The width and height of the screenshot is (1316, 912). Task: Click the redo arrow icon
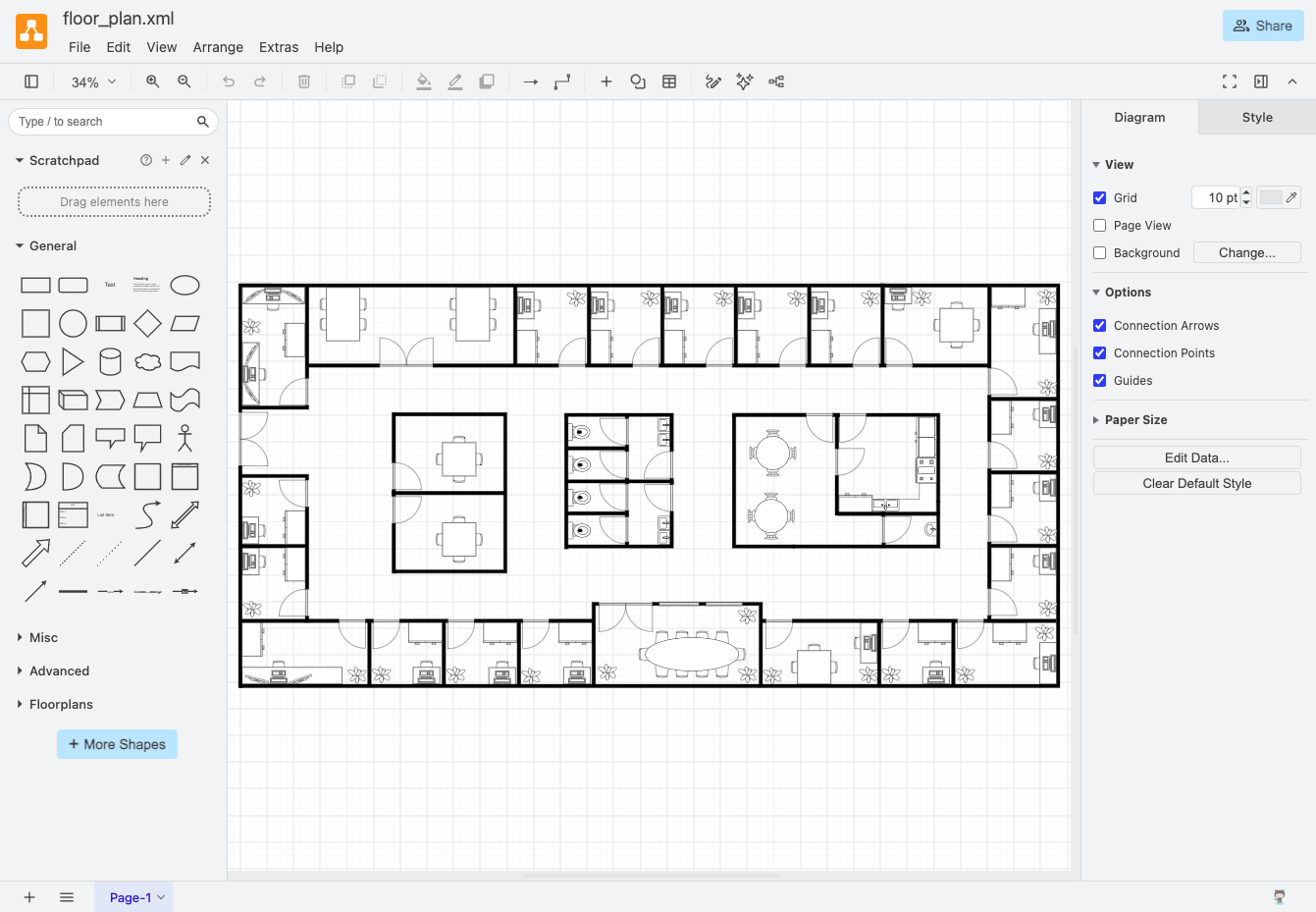[x=260, y=81]
